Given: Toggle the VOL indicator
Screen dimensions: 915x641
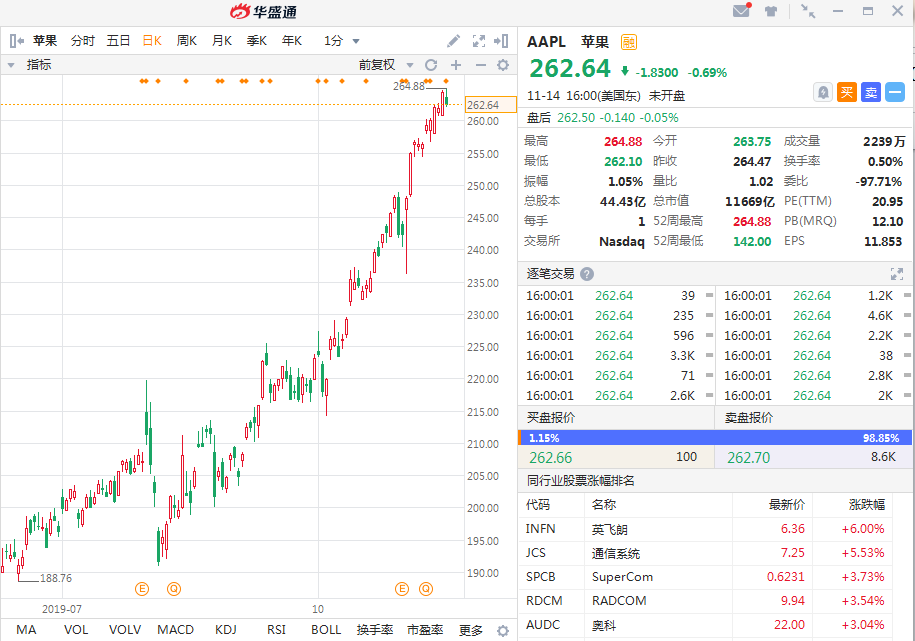Looking at the screenshot, I should coord(76,630).
